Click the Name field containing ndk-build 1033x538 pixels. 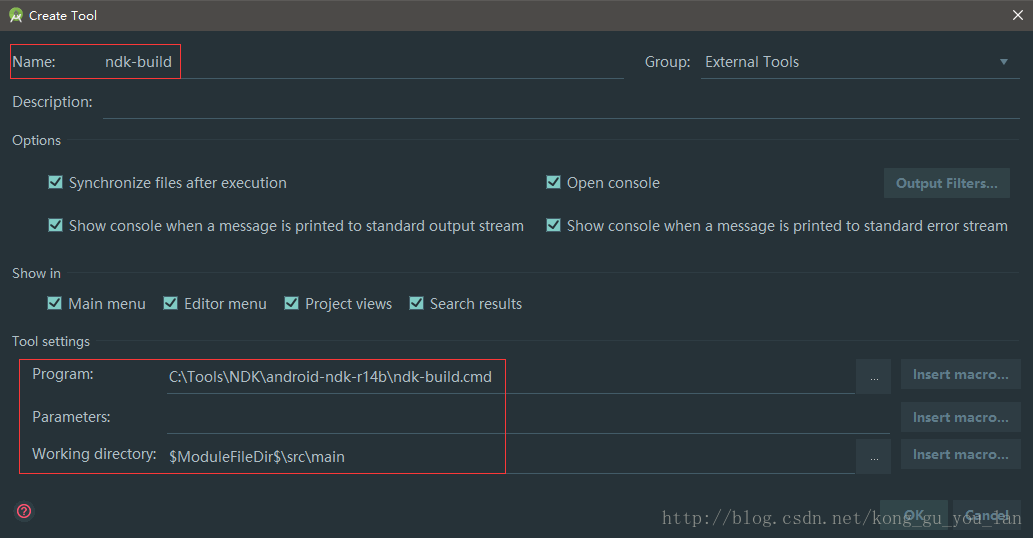coord(363,62)
